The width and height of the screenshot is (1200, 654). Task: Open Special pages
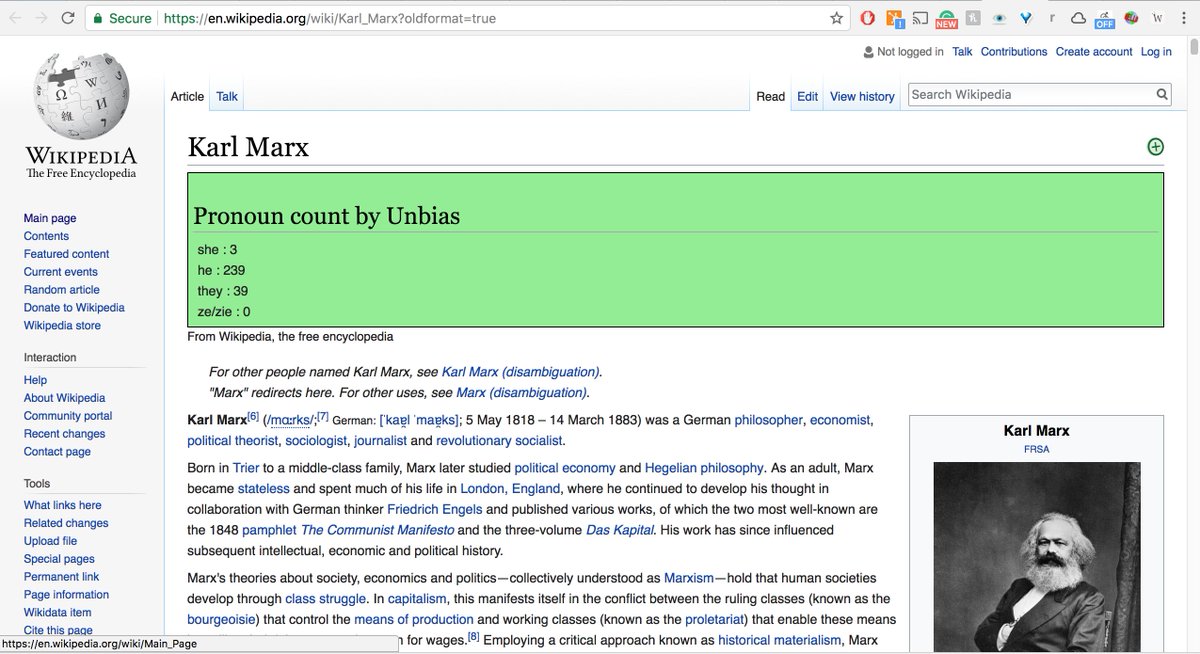pos(59,559)
